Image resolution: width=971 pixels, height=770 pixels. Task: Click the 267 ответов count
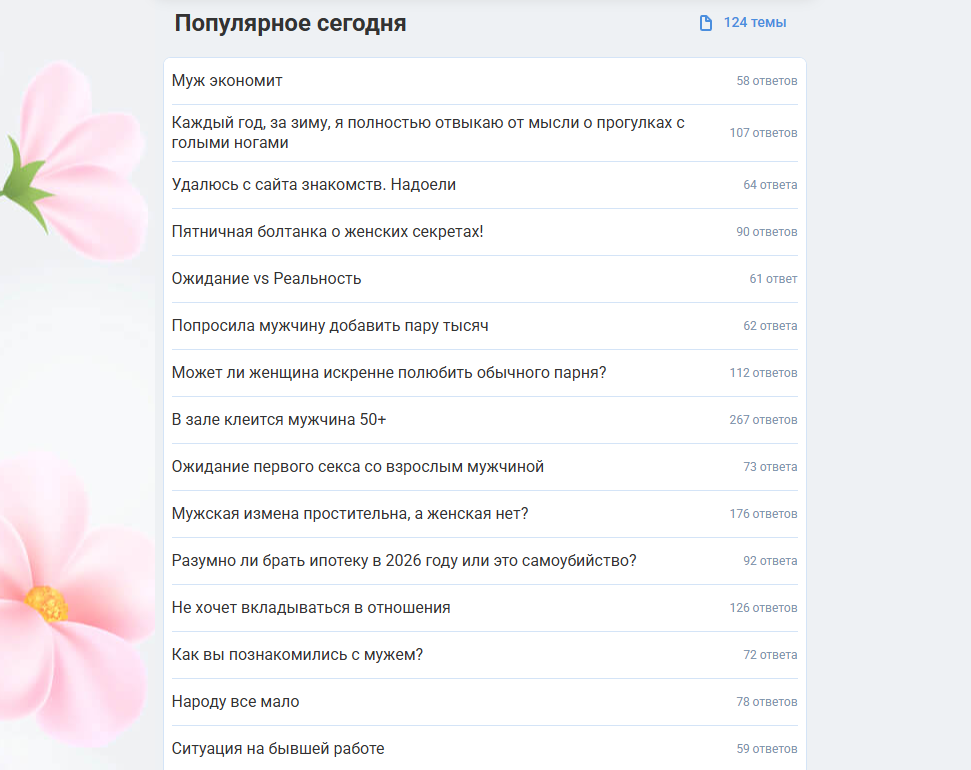click(x=763, y=421)
